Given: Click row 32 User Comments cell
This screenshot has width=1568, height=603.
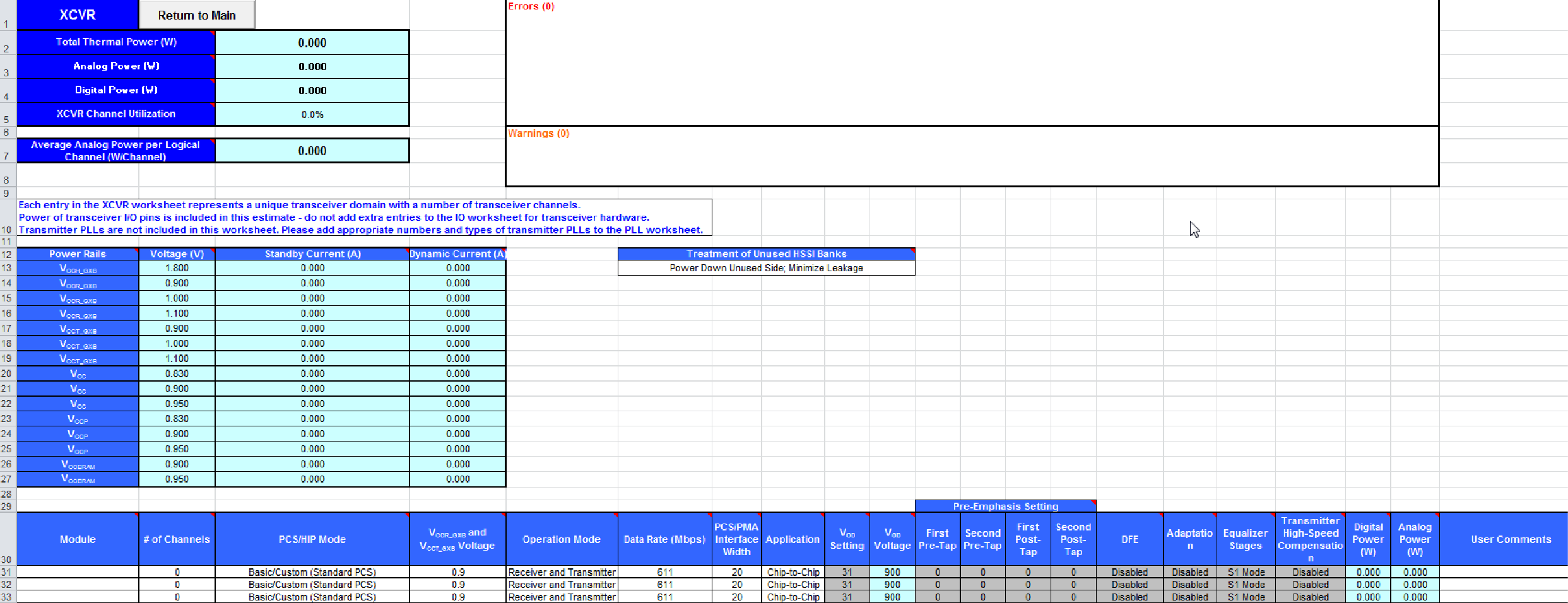Looking at the screenshot, I should pyautogui.click(x=1504, y=585).
